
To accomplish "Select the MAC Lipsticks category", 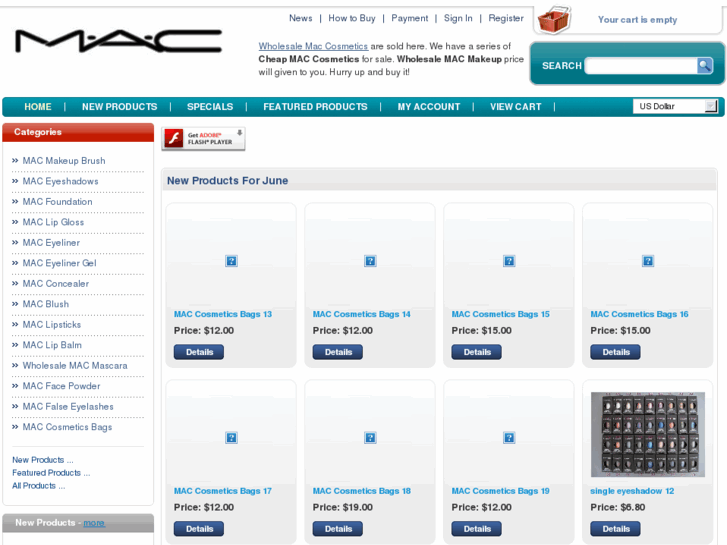I will tap(52, 325).
